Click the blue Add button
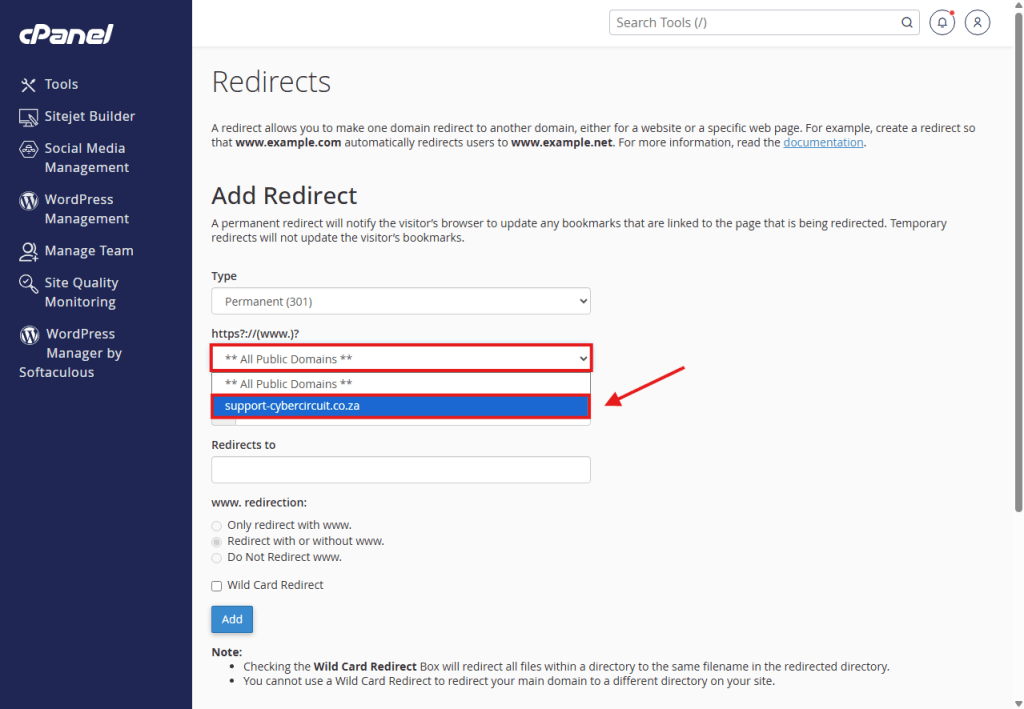1024x709 pixels. pos(232,619)
